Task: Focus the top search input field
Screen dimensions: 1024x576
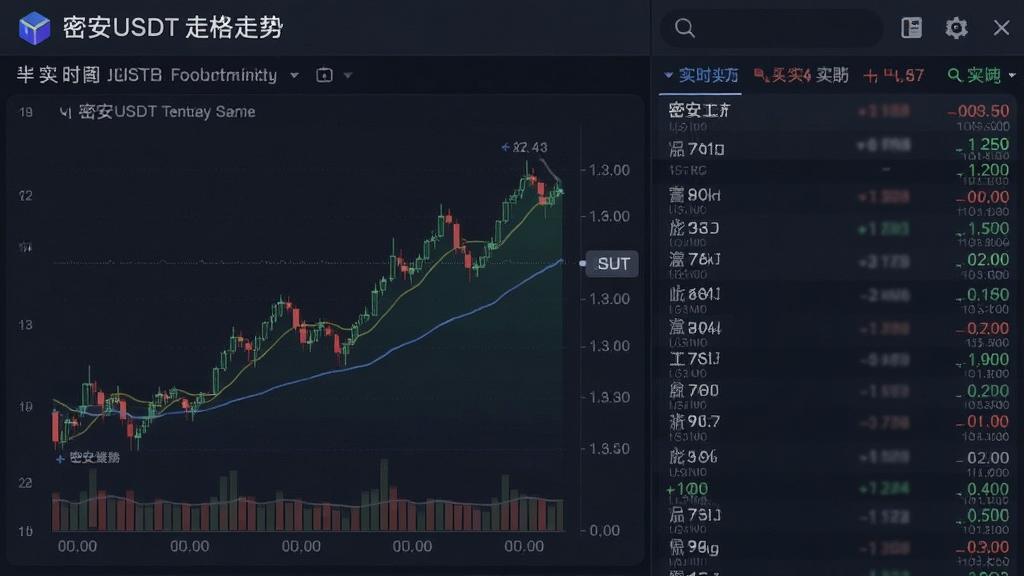Action: click(772, 28)
